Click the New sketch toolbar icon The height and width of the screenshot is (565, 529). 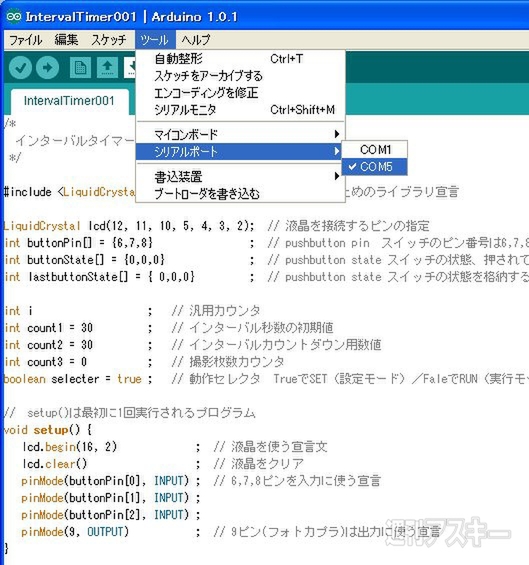pyautogui.click(x=80, y=67)
